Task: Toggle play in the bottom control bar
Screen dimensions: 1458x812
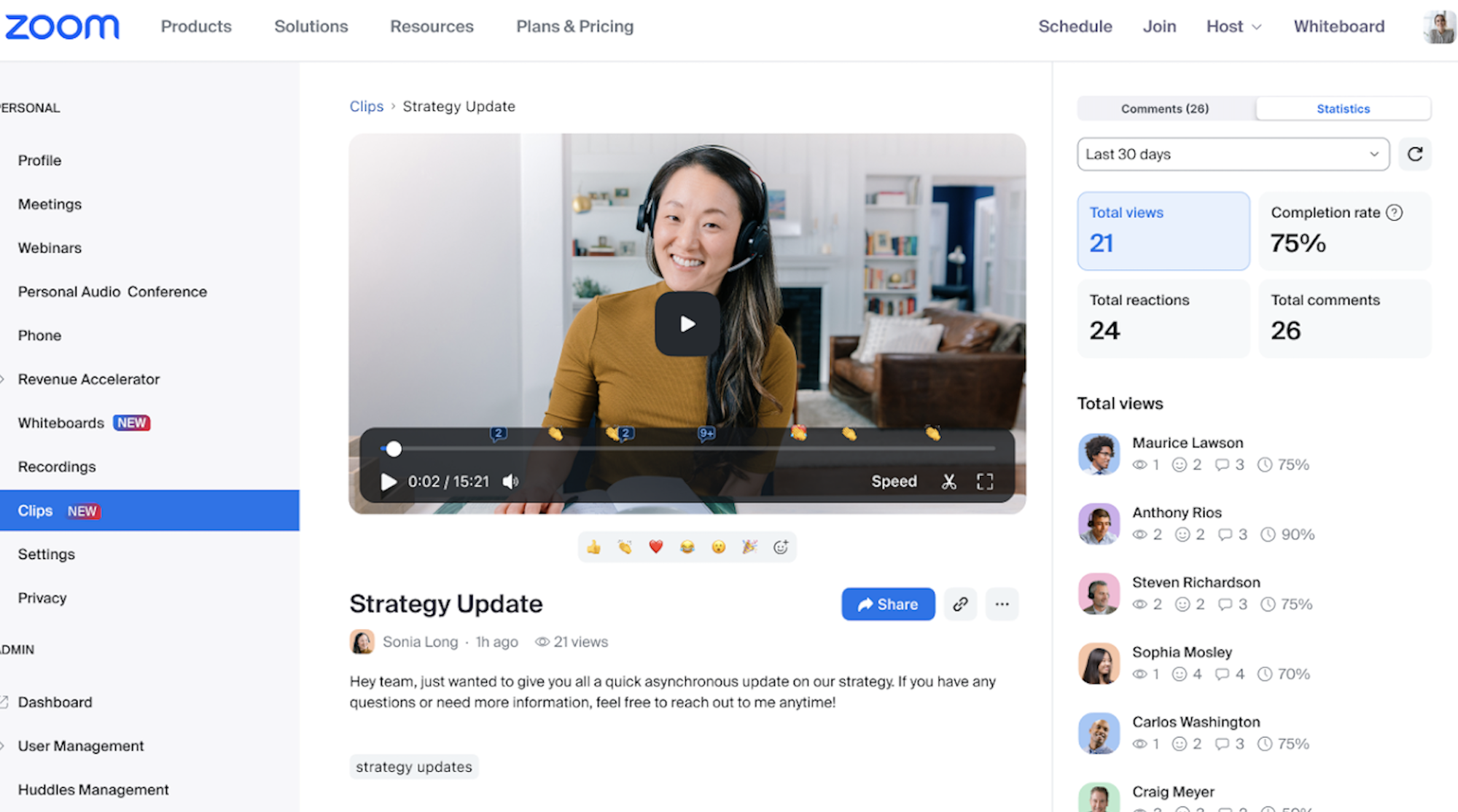Action: pos(389,482)
